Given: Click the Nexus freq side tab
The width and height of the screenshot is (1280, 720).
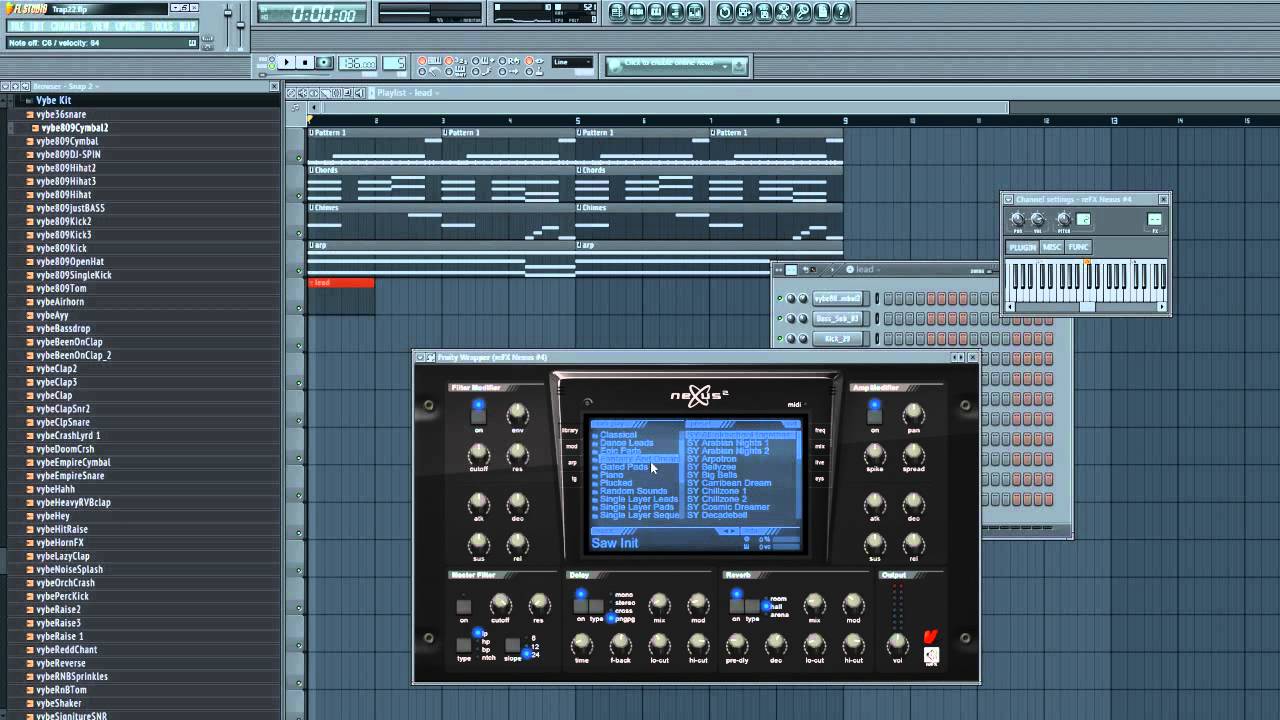Looking at the screenshot, I should pos(820,430).
